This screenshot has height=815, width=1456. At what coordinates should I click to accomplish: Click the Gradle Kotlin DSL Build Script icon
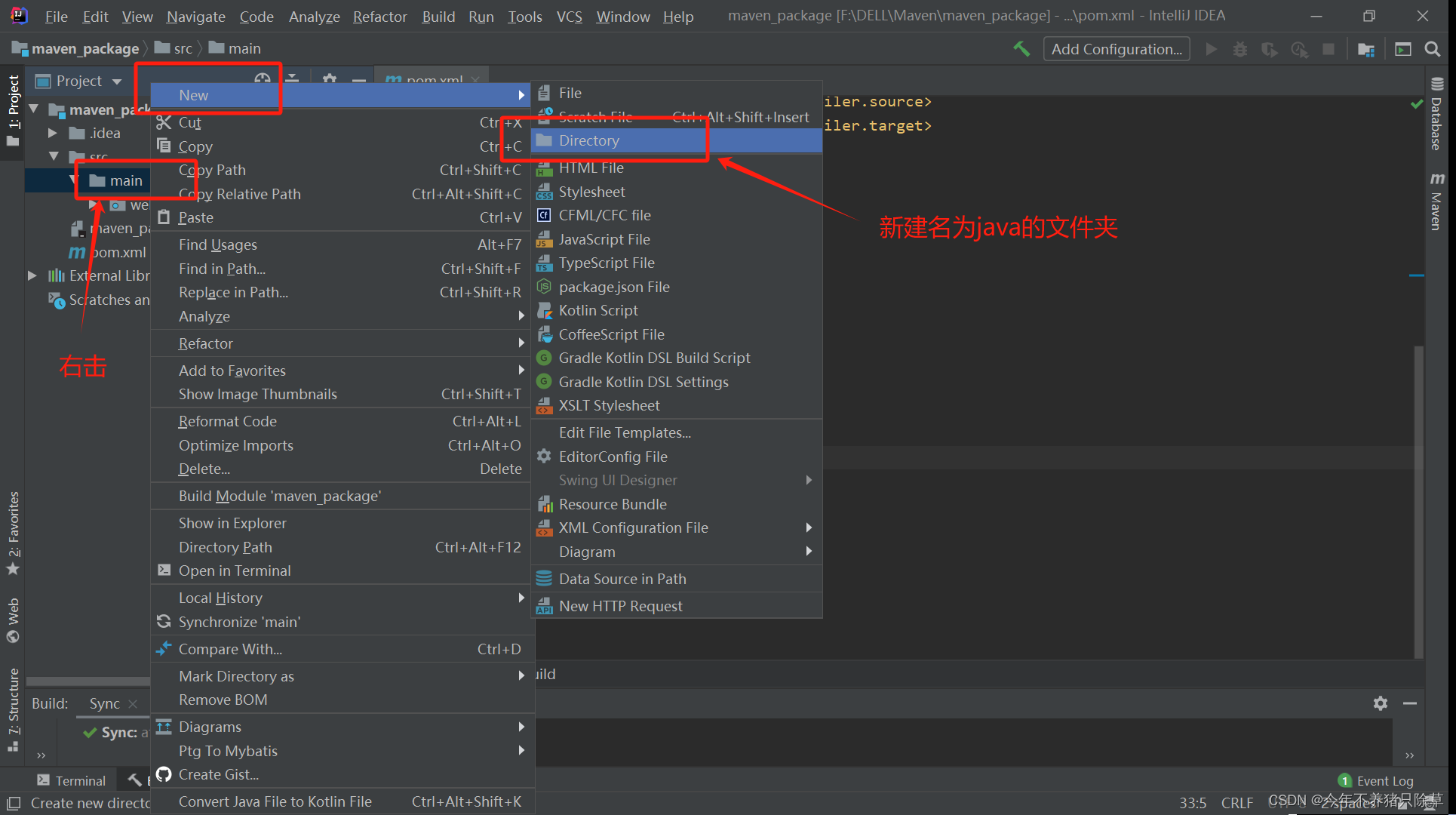click(544, 357)
